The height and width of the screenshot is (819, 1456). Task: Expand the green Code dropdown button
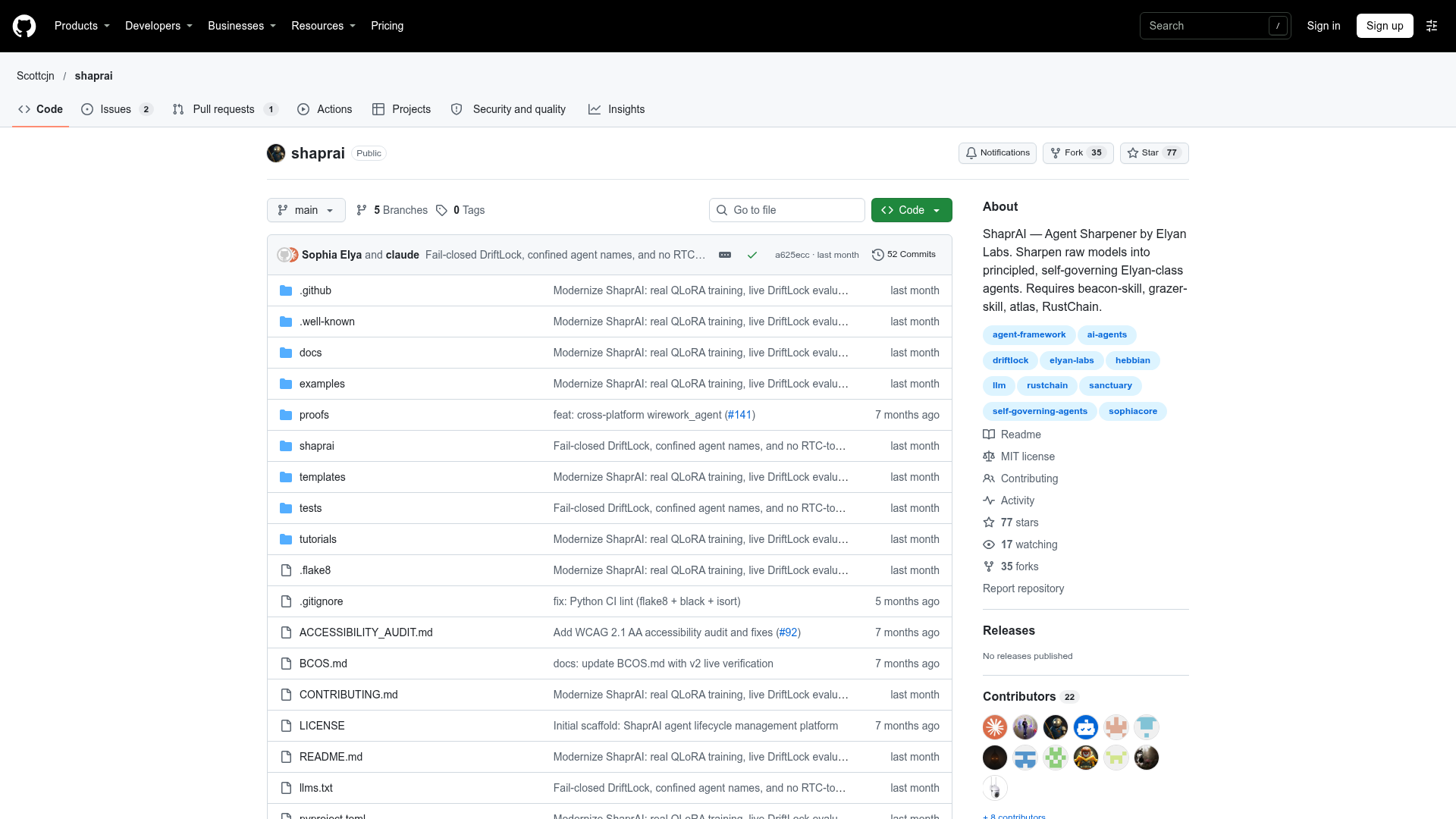tap(912, 210)
